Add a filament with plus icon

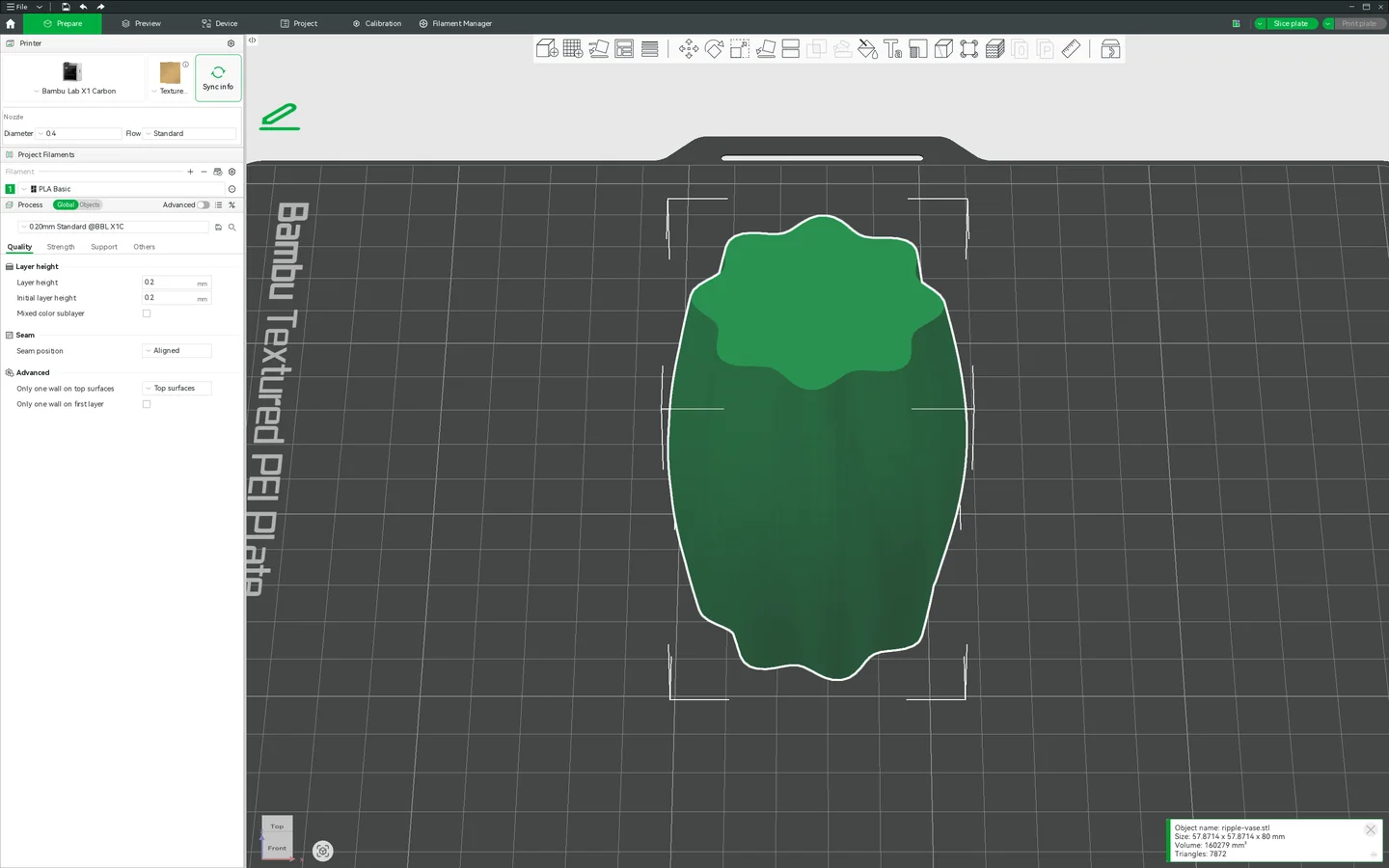pyautogui.click(x=190, y=172)
